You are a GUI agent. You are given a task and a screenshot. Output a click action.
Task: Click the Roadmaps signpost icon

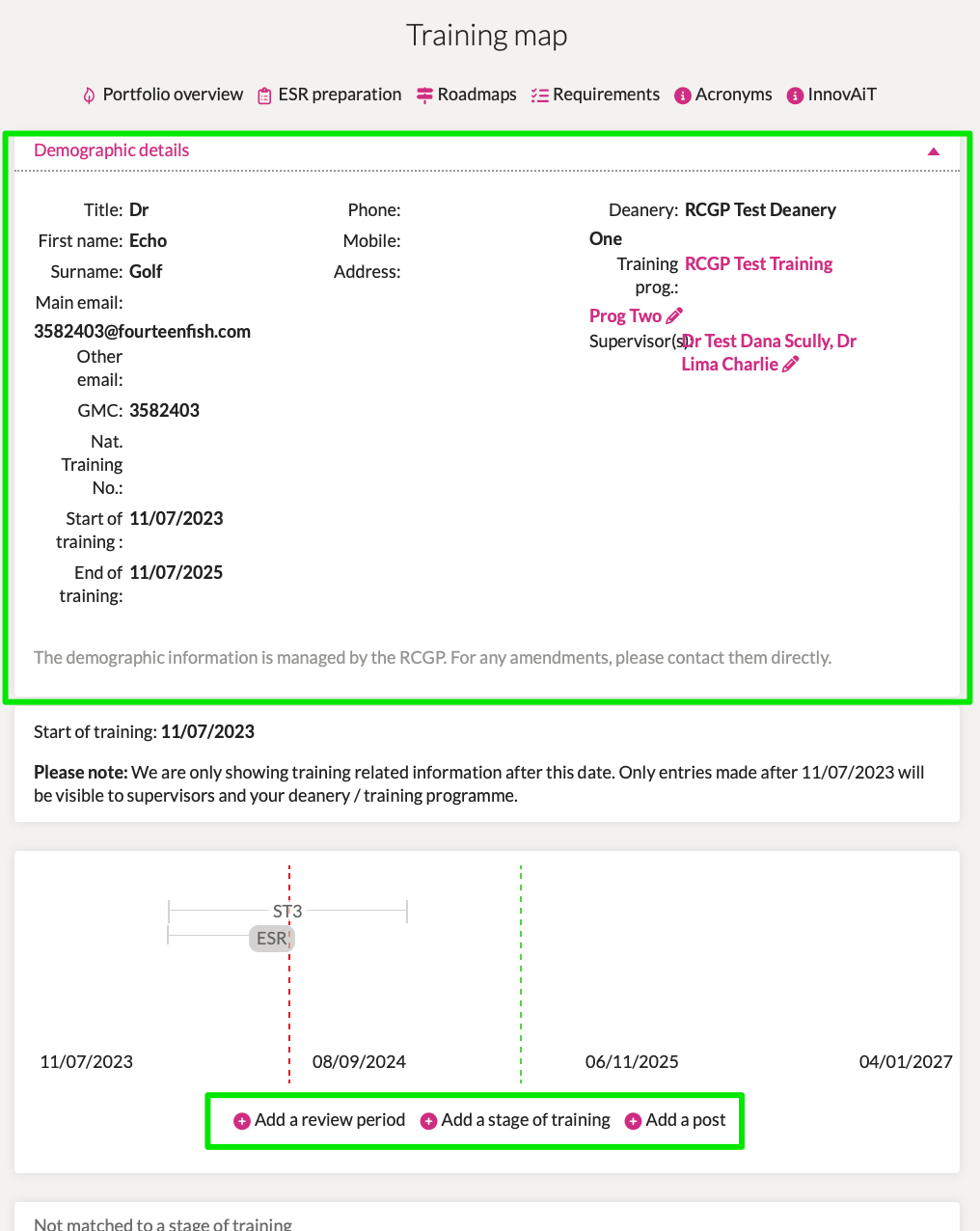coord(424,96)
